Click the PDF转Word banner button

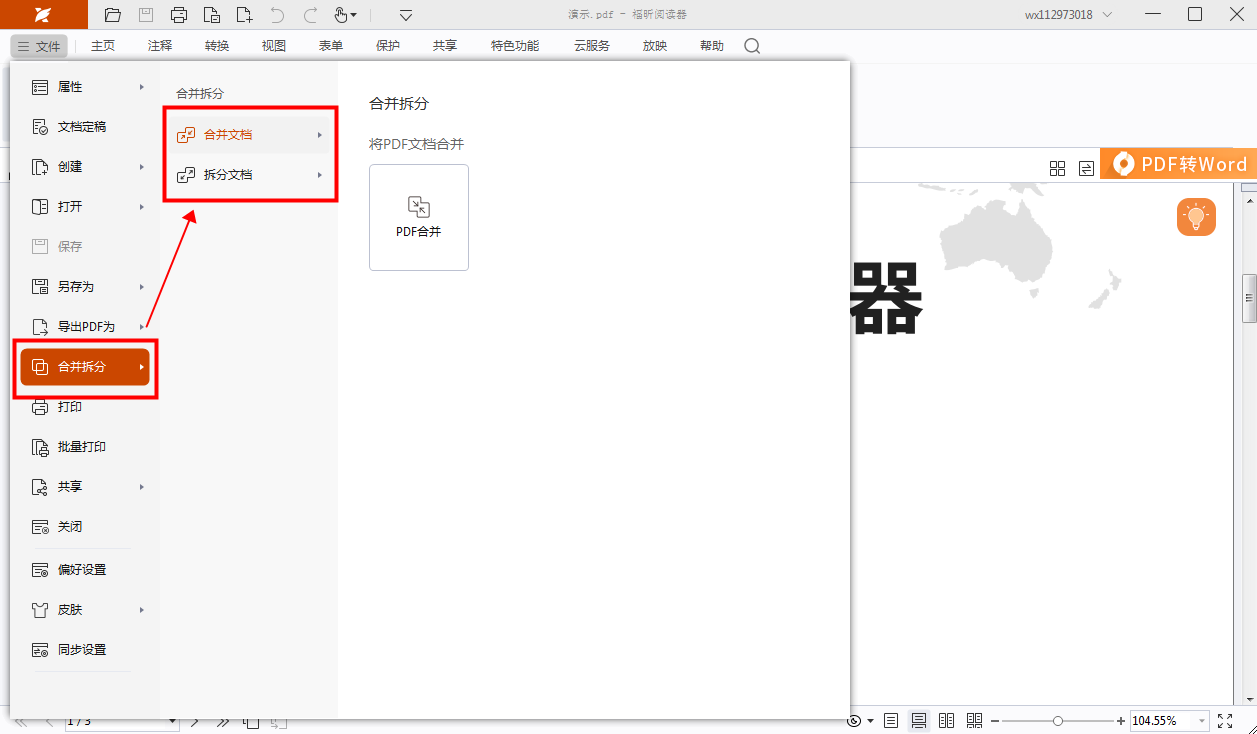[x=1180, y=165]
